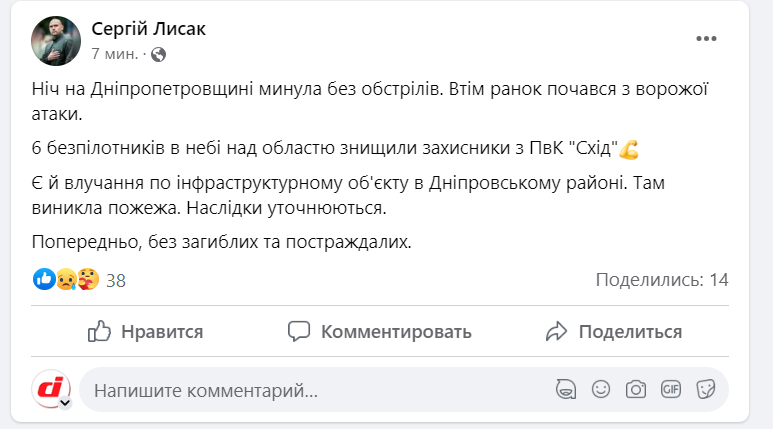
Task: Click the Комментировать button
Action: click(379, 331)
